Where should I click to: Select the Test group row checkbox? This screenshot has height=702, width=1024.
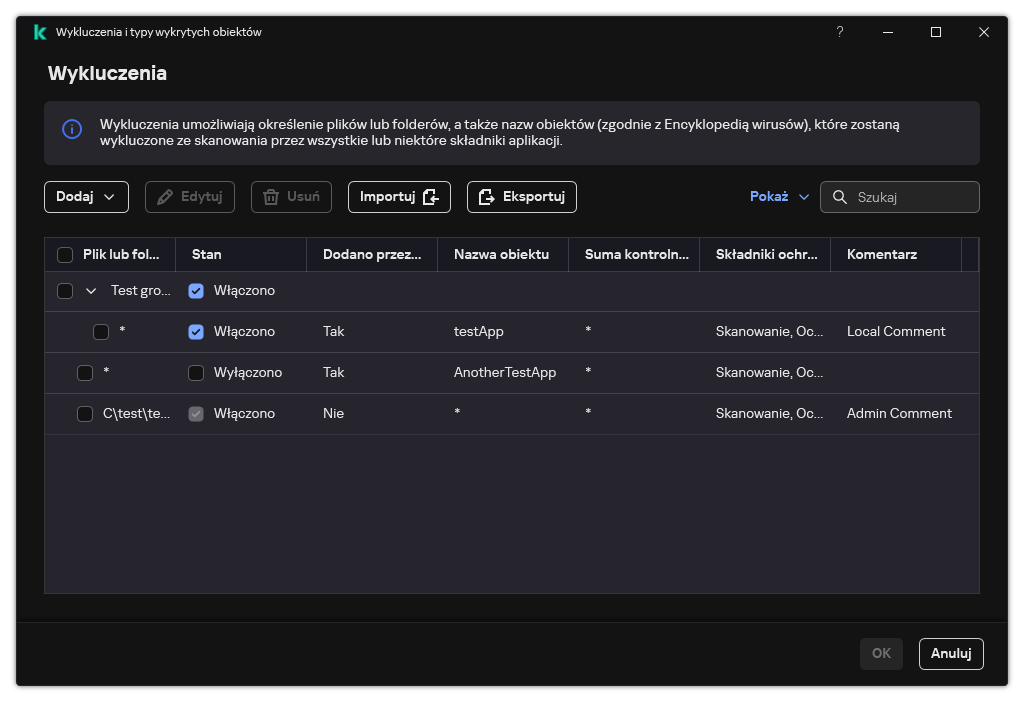[65, 291]
